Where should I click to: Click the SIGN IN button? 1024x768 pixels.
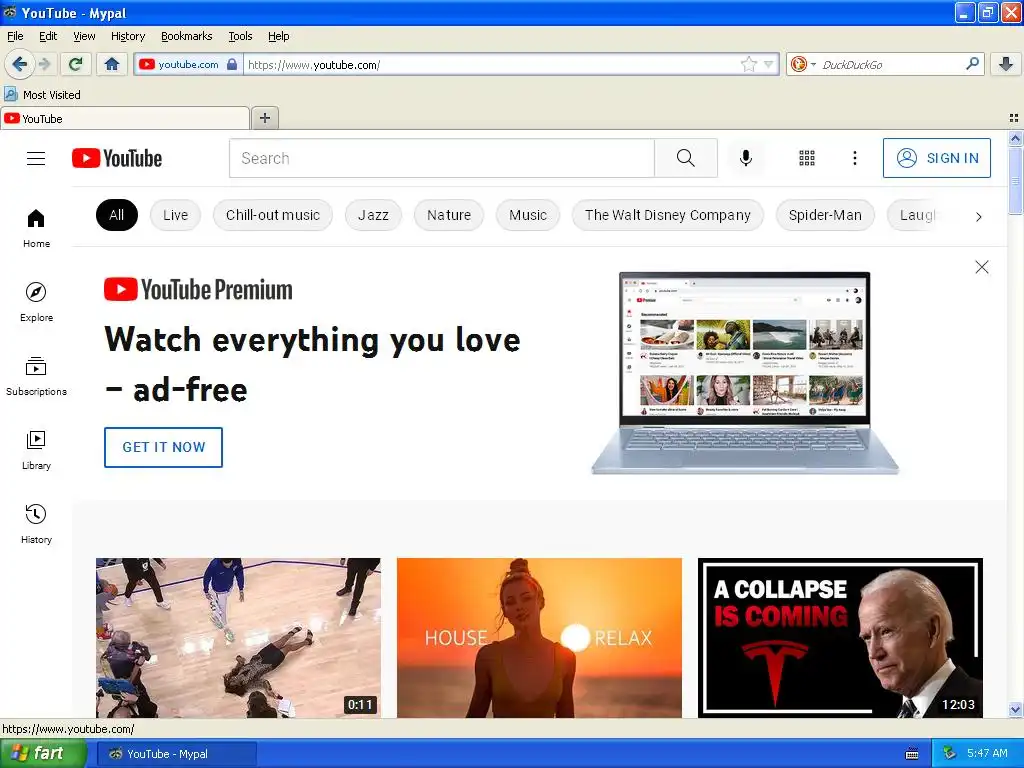pos(936,158)
